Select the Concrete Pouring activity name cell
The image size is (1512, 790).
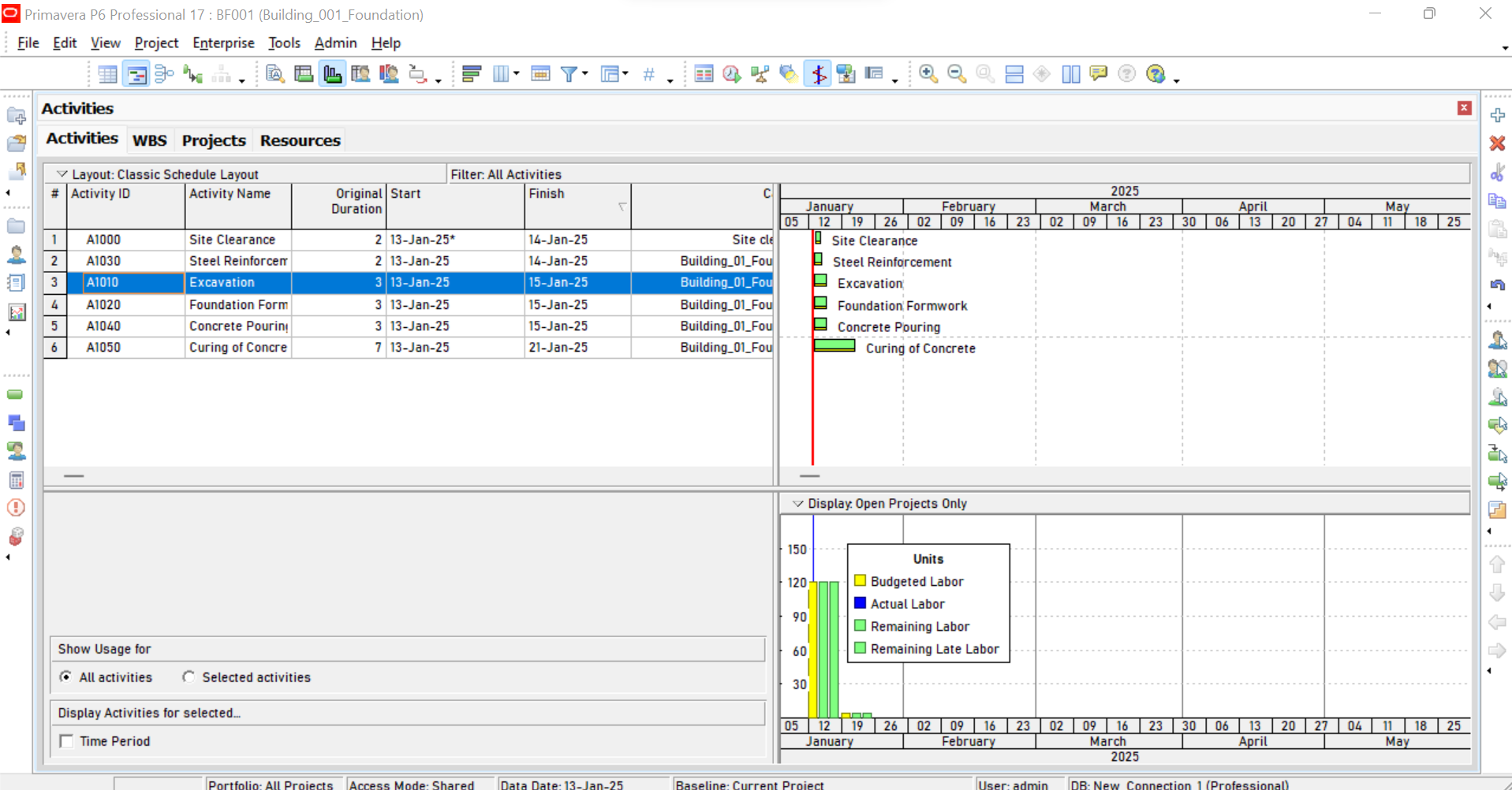(x=239, y=326)
